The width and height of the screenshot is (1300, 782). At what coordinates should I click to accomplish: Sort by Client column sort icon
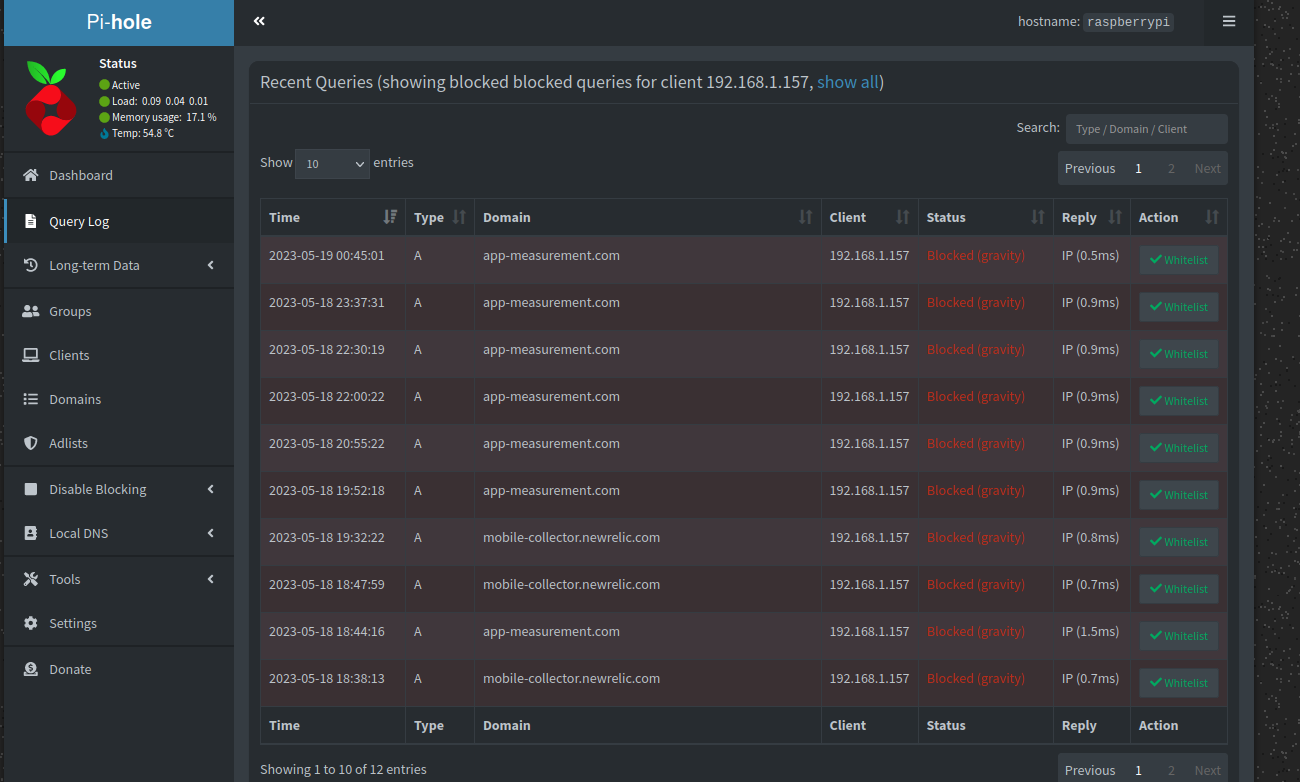coord(902,217)
